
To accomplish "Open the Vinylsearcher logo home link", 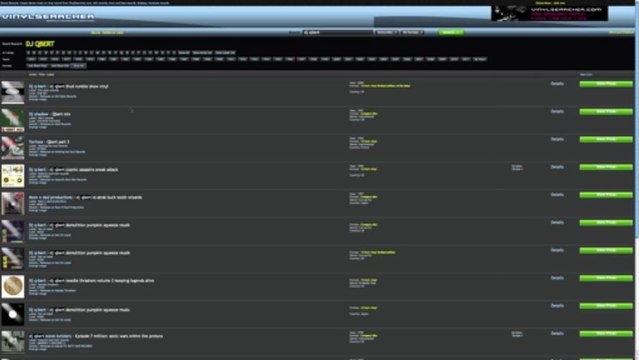I will [48, 17].
